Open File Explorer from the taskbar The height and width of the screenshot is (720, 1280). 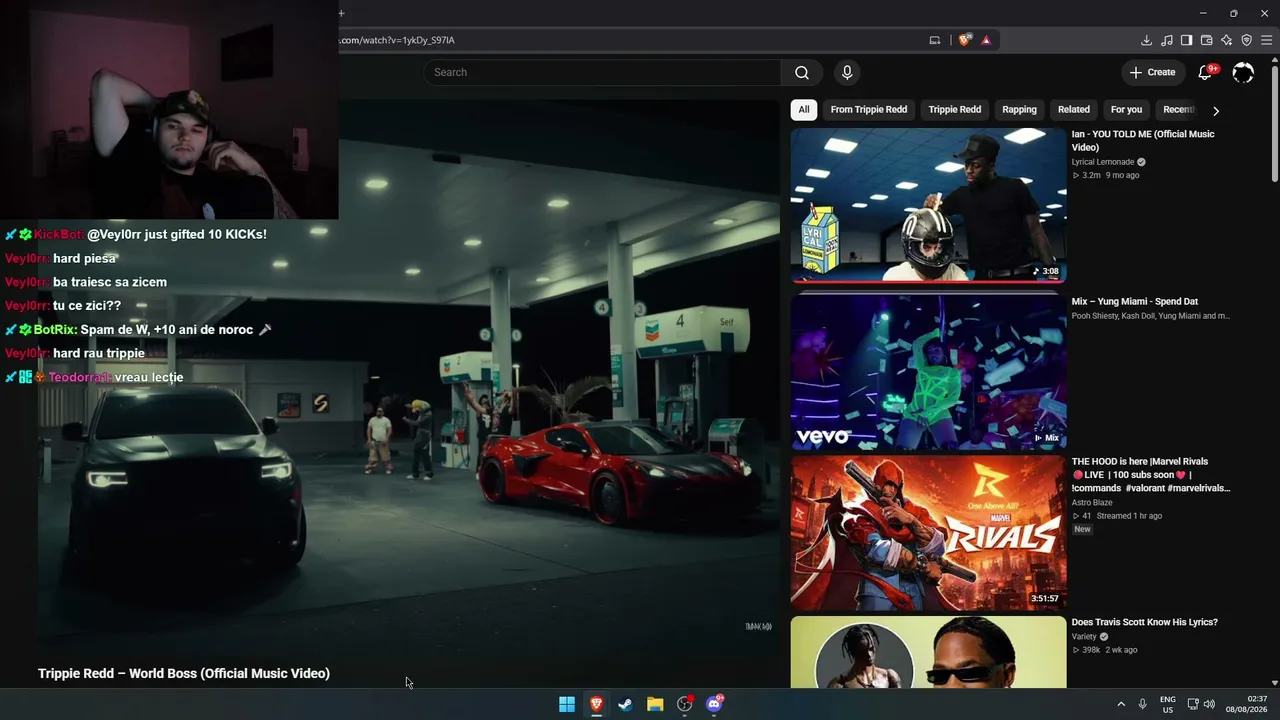[x=655, y=704]
